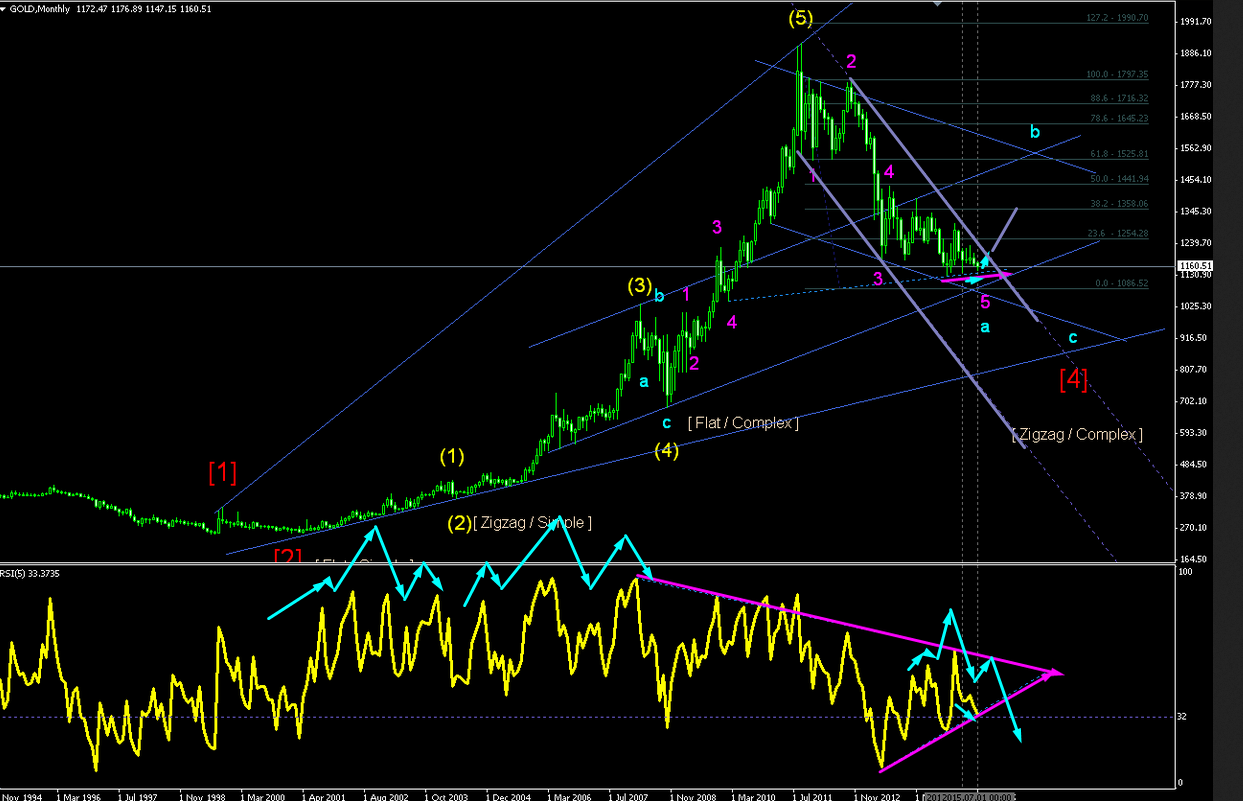Screen dimensions: 1243x801
Task: Click the yellow (1) wave label
Action: coord(452,457)
